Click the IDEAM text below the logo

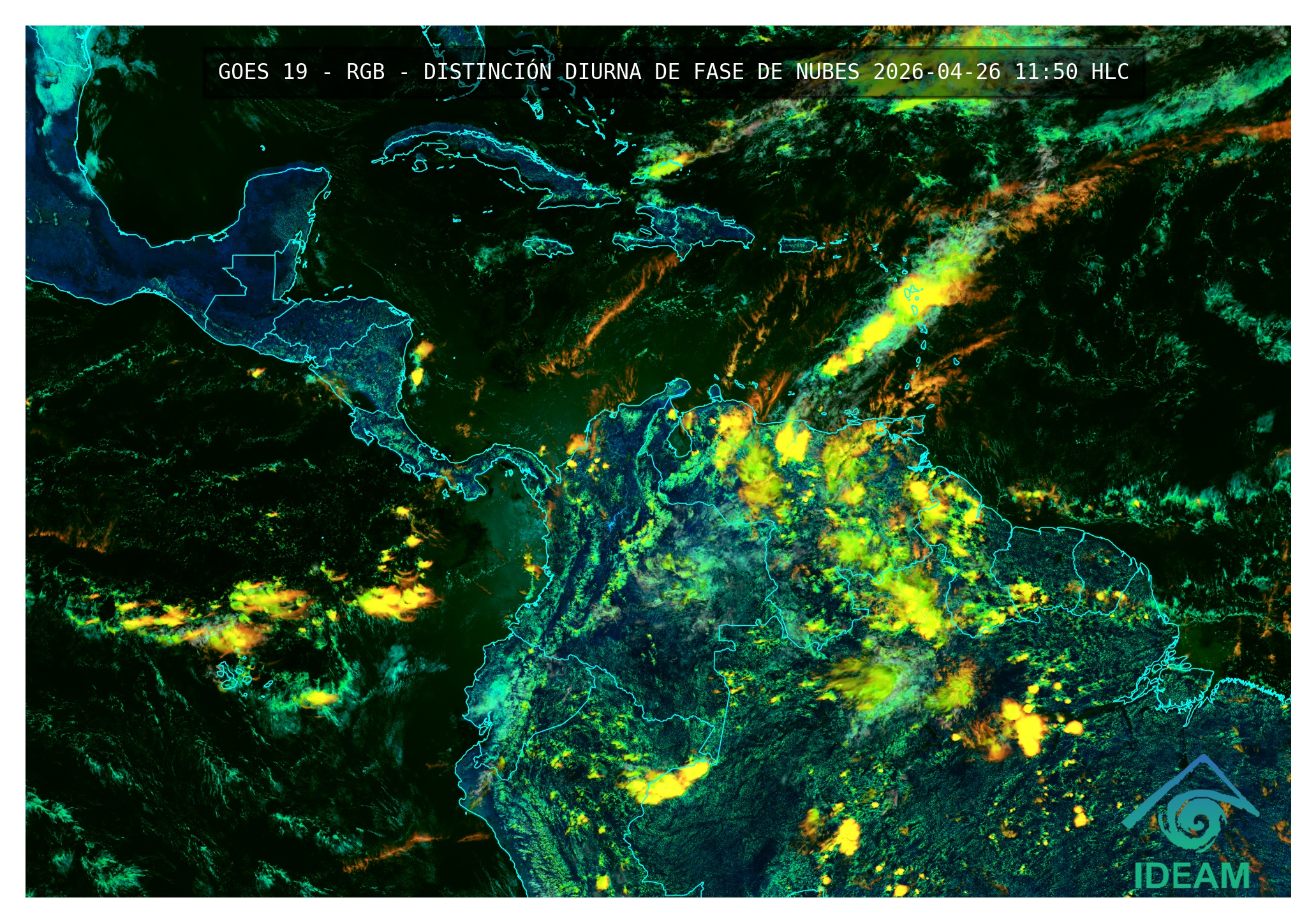[1192, 876]
